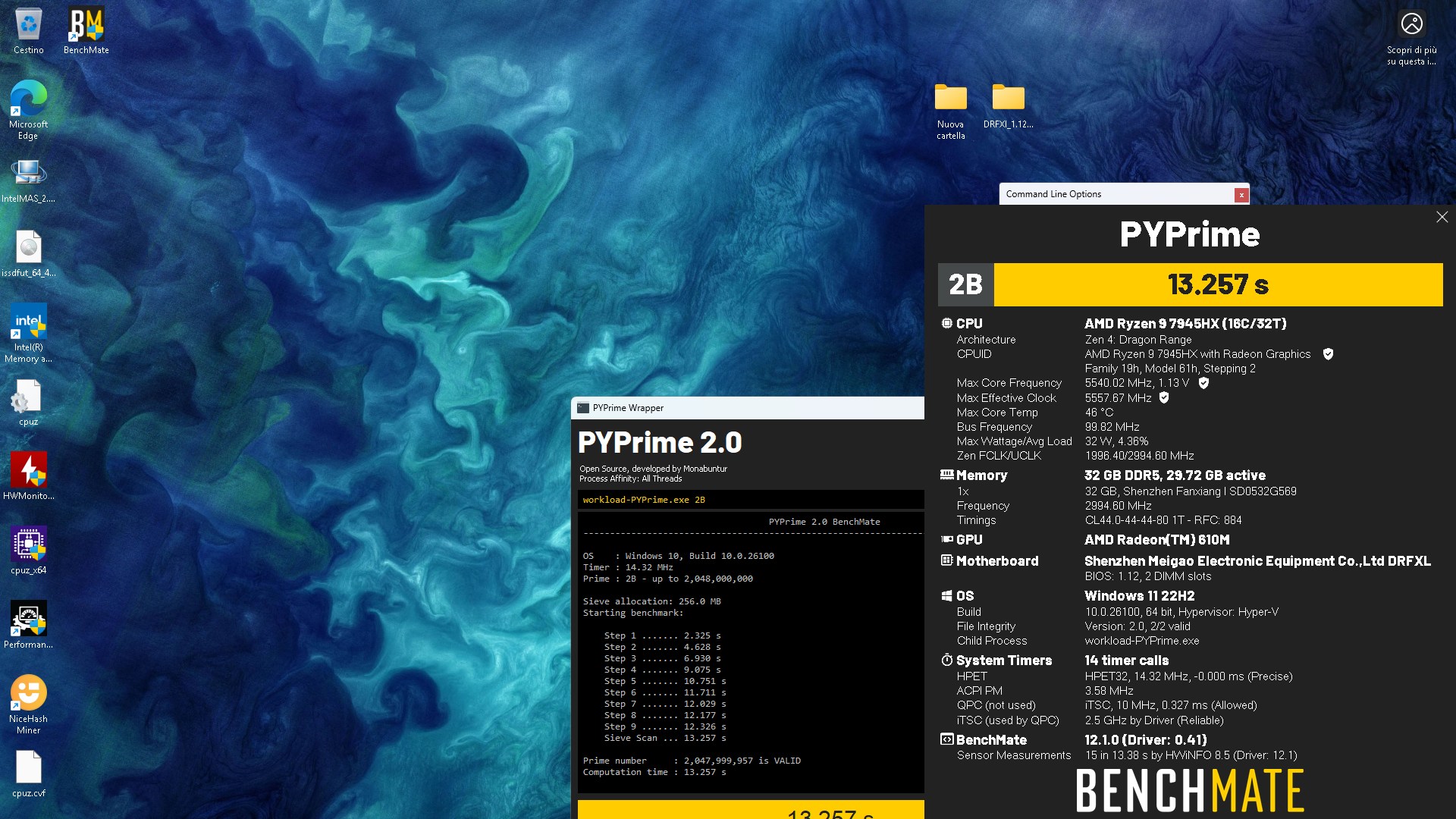Click the CL44.0-44-44-80 timings value

1163,520
